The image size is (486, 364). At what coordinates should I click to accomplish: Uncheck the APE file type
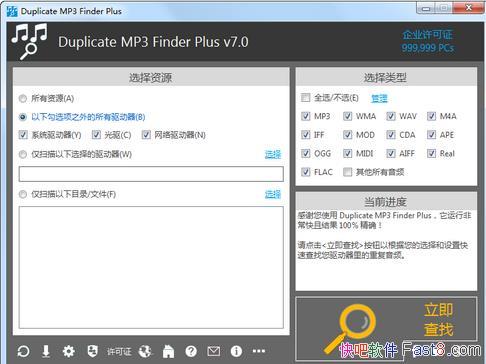431,135
